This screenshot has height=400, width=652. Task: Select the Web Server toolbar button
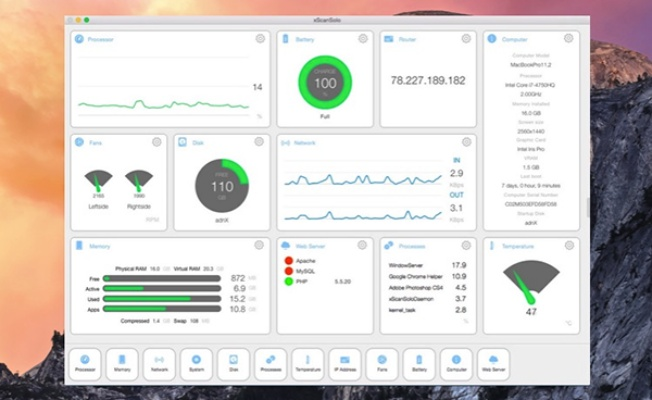[x=493, y=363]
